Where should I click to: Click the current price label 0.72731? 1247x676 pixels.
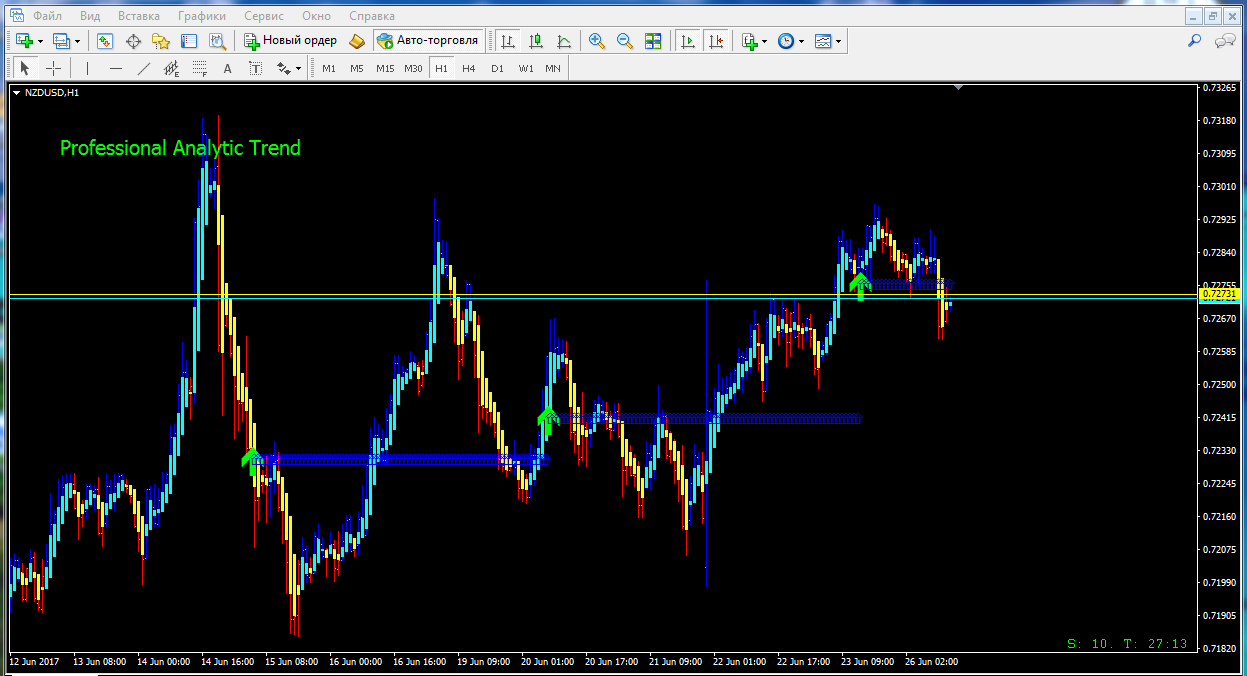tap(1219, 295)
